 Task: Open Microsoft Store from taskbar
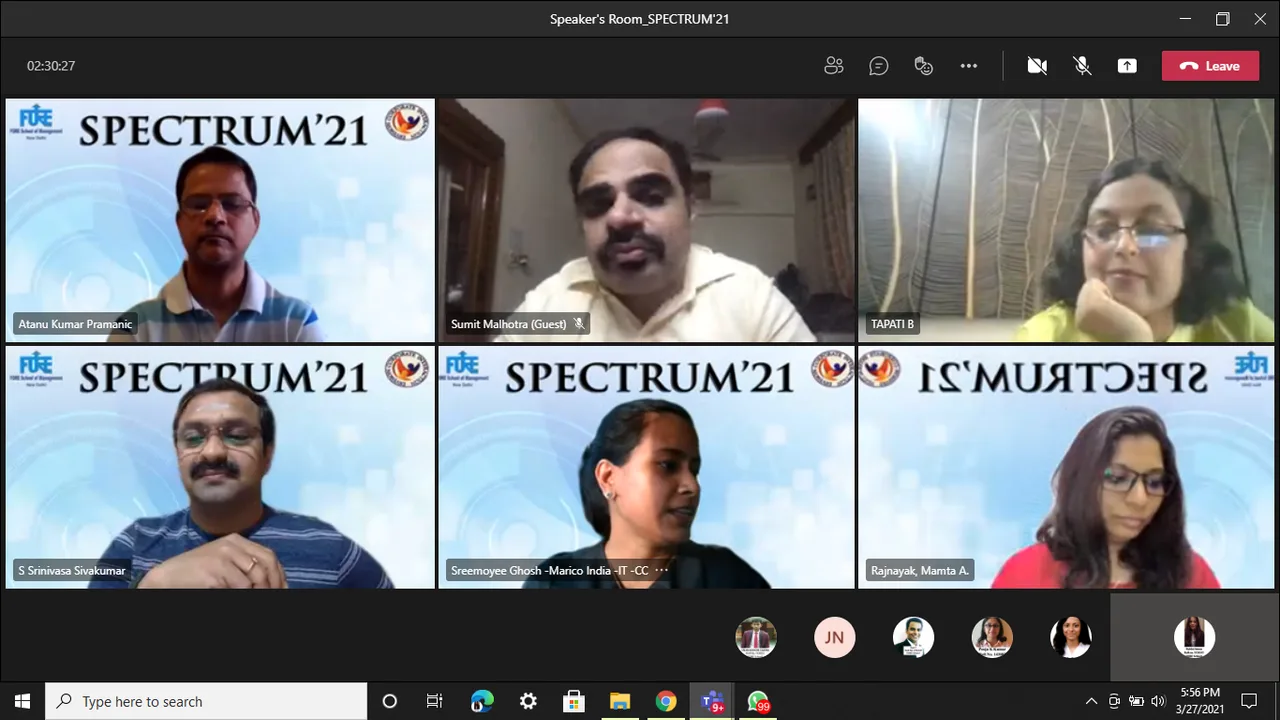click(x=574, y=701)
